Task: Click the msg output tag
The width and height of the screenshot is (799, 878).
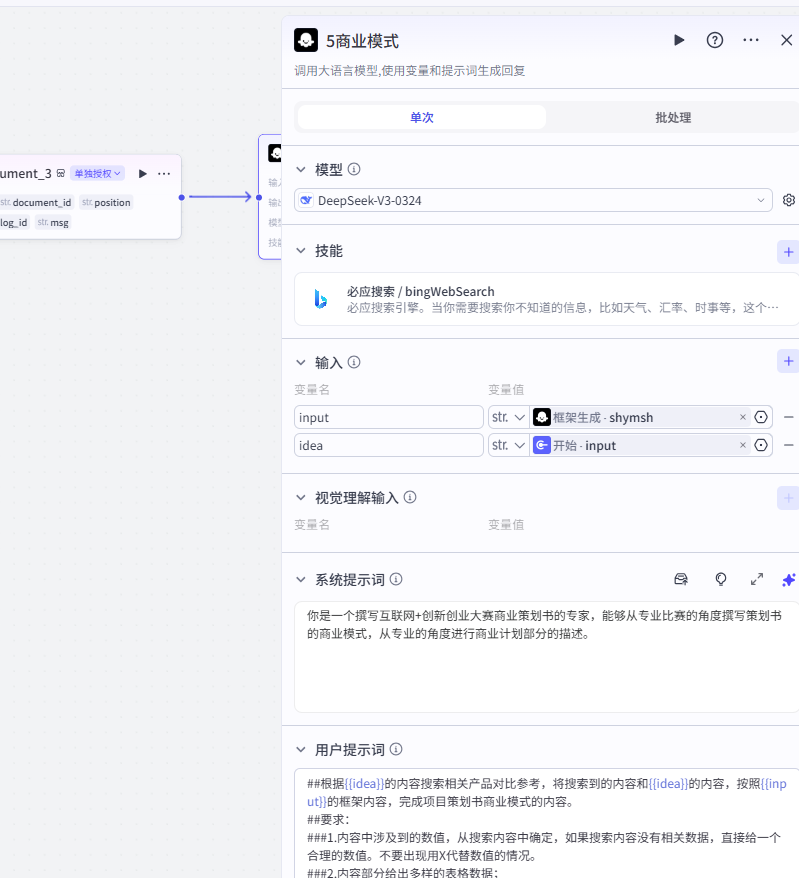Action: tap(53, 222)
